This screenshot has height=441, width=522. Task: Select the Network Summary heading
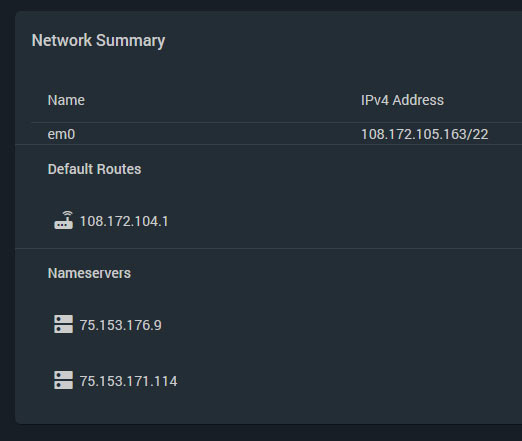point(98,41)
